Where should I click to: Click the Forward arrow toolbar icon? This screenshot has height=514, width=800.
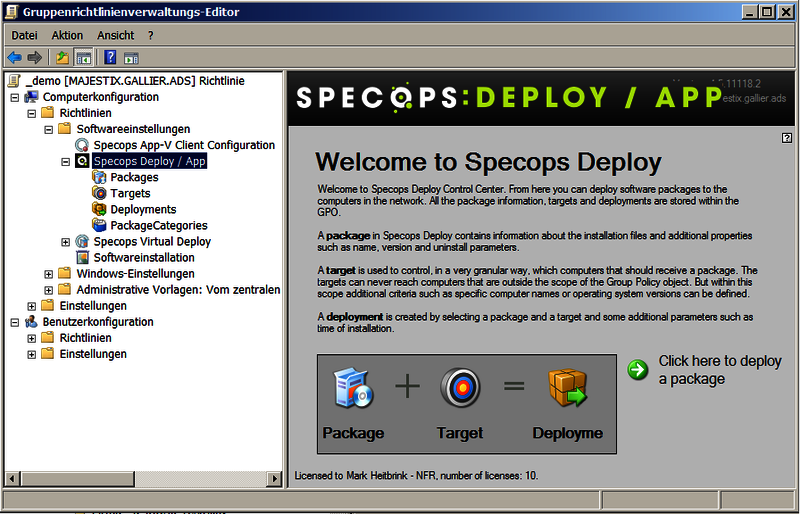pyautogui.click(x=34, y=57)
